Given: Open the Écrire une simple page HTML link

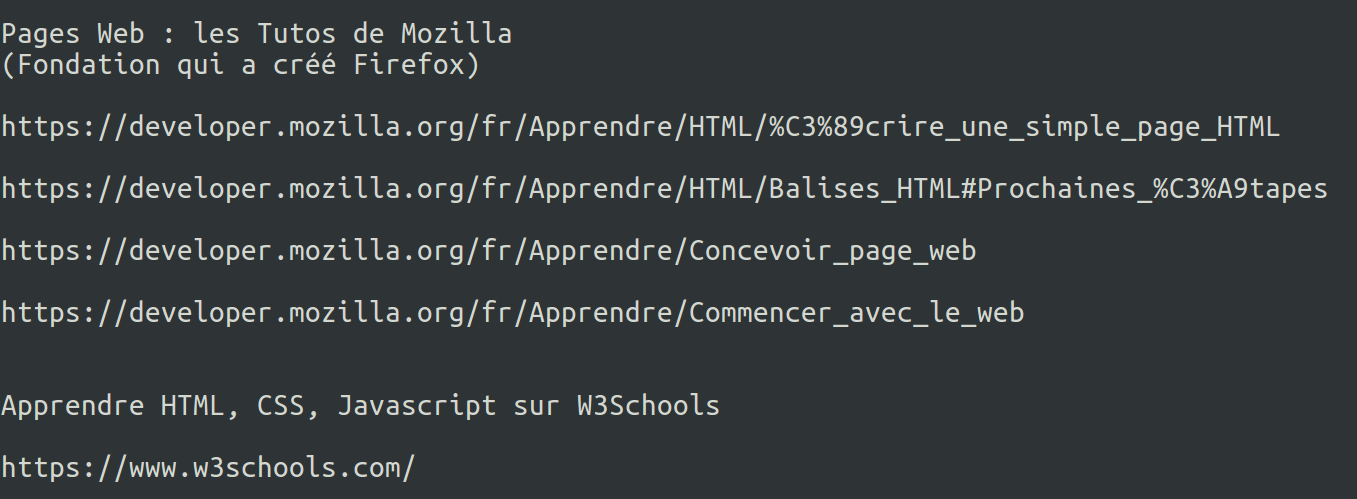Looking at the screenshot, I should click(640, 128).
